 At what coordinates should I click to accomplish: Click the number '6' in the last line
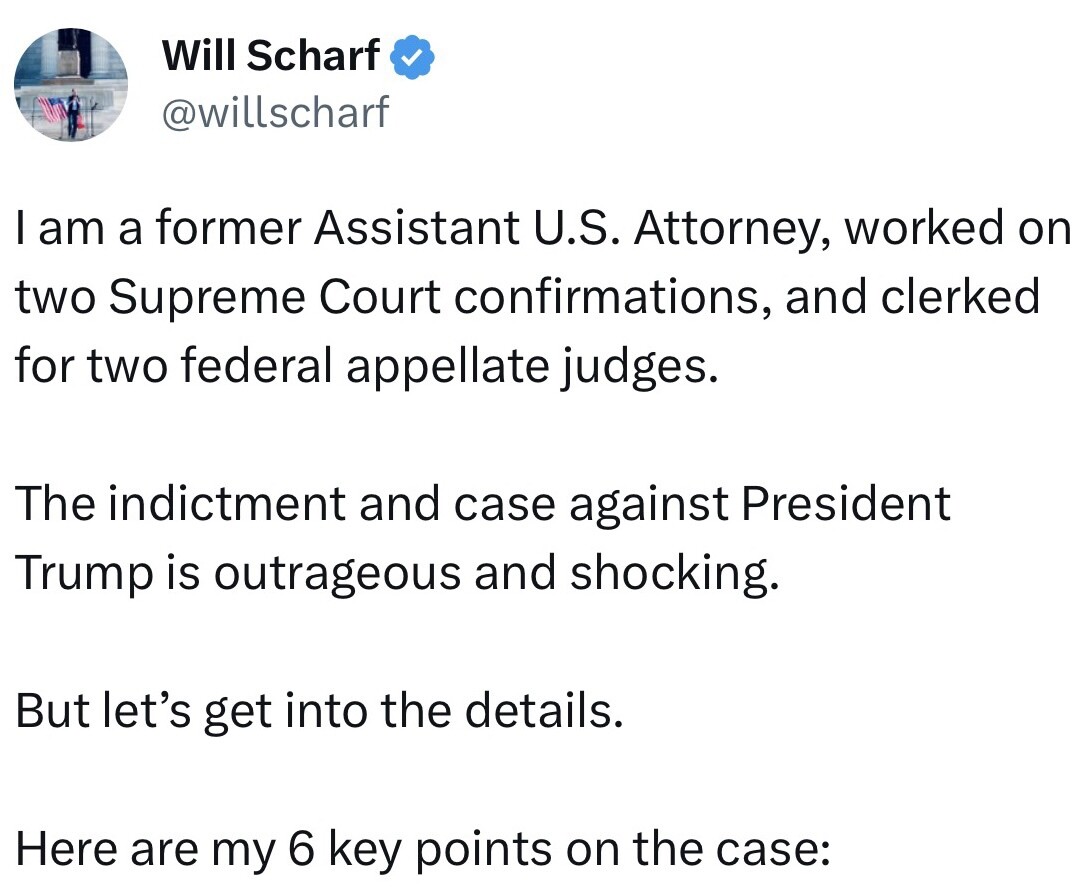coord(301,848)
